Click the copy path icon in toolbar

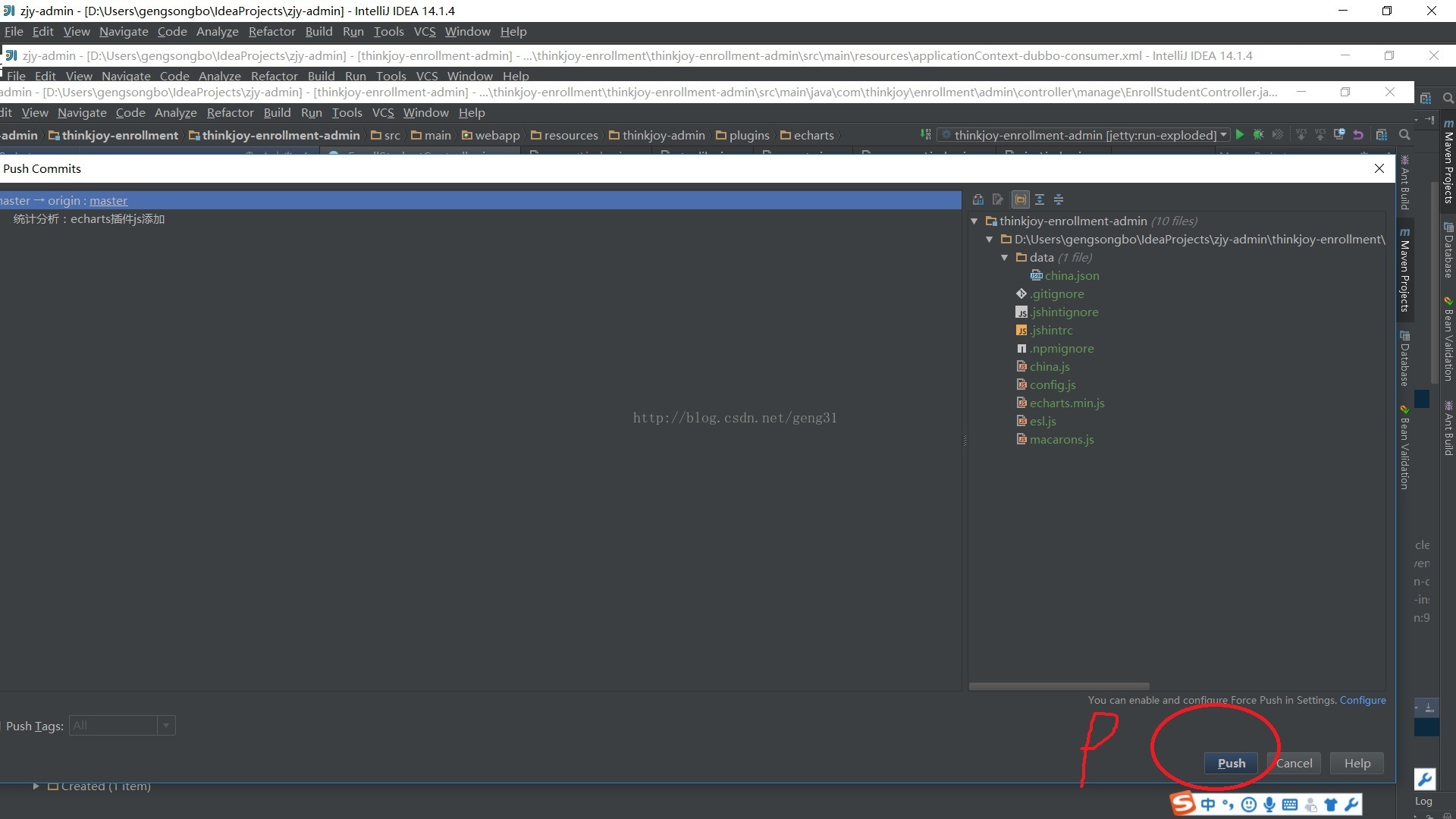pos(998,199)
